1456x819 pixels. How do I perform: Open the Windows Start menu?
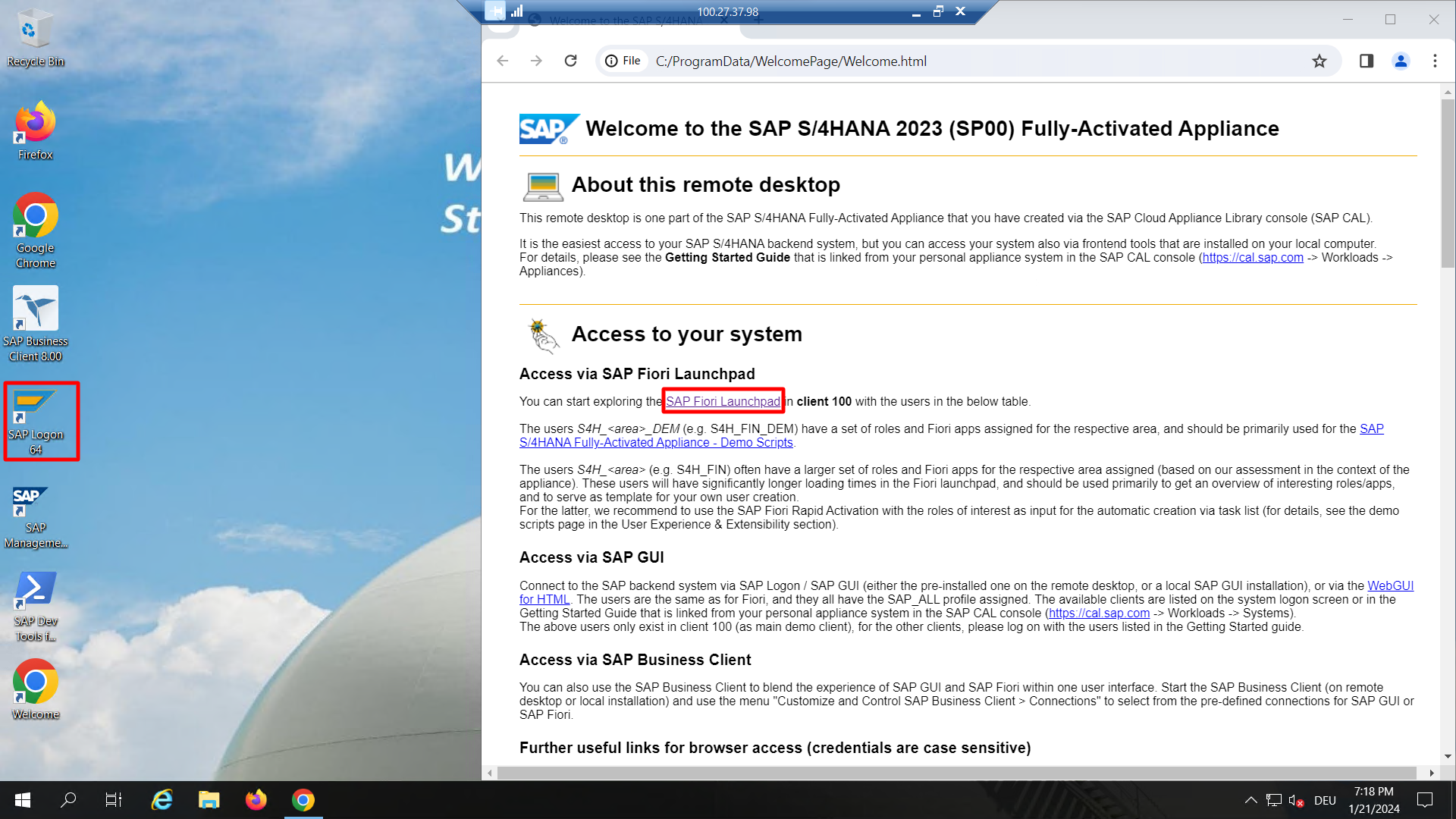click(23, 800)
